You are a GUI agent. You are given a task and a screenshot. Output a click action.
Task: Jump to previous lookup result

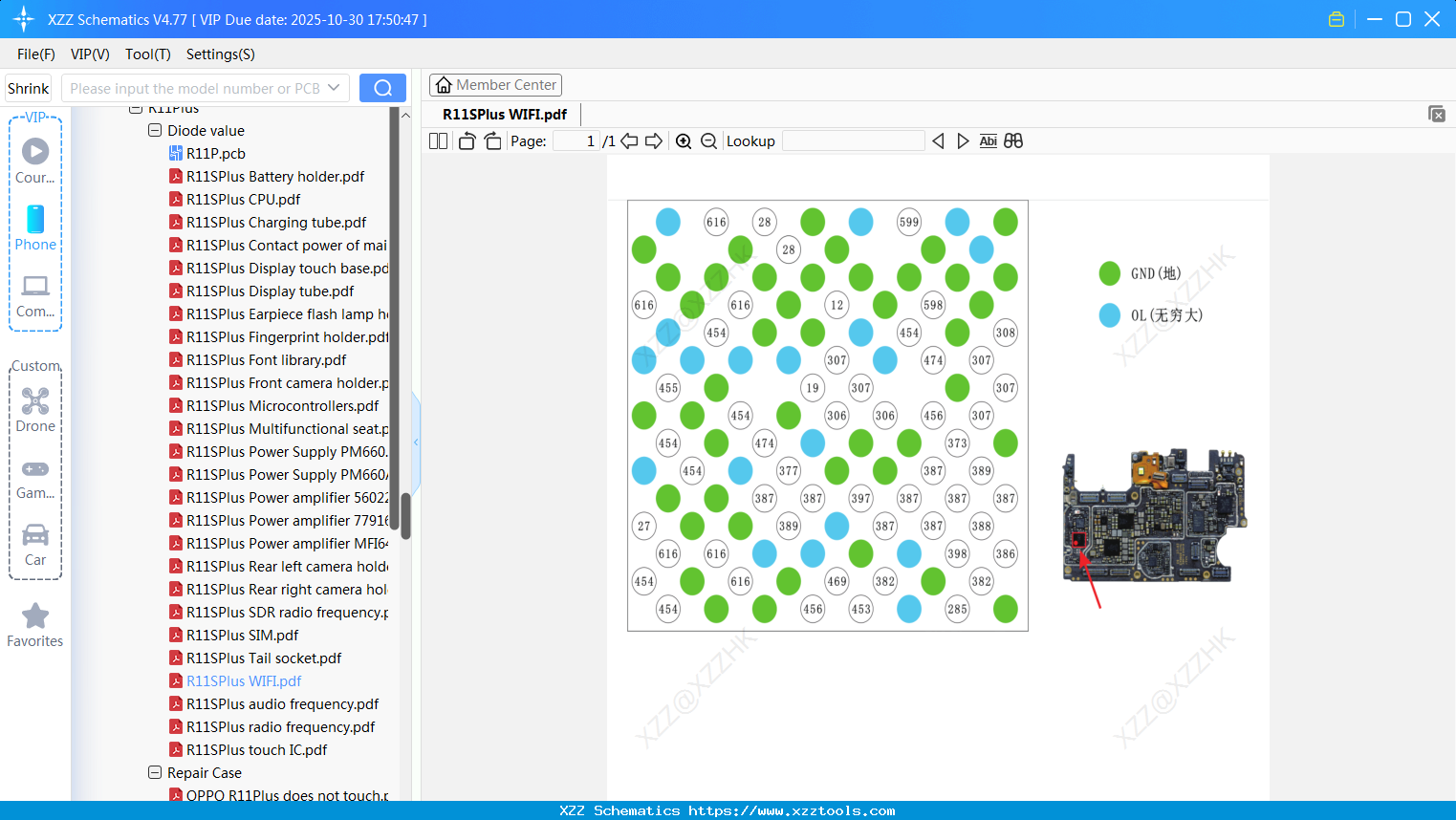click(x=938, y=141)
